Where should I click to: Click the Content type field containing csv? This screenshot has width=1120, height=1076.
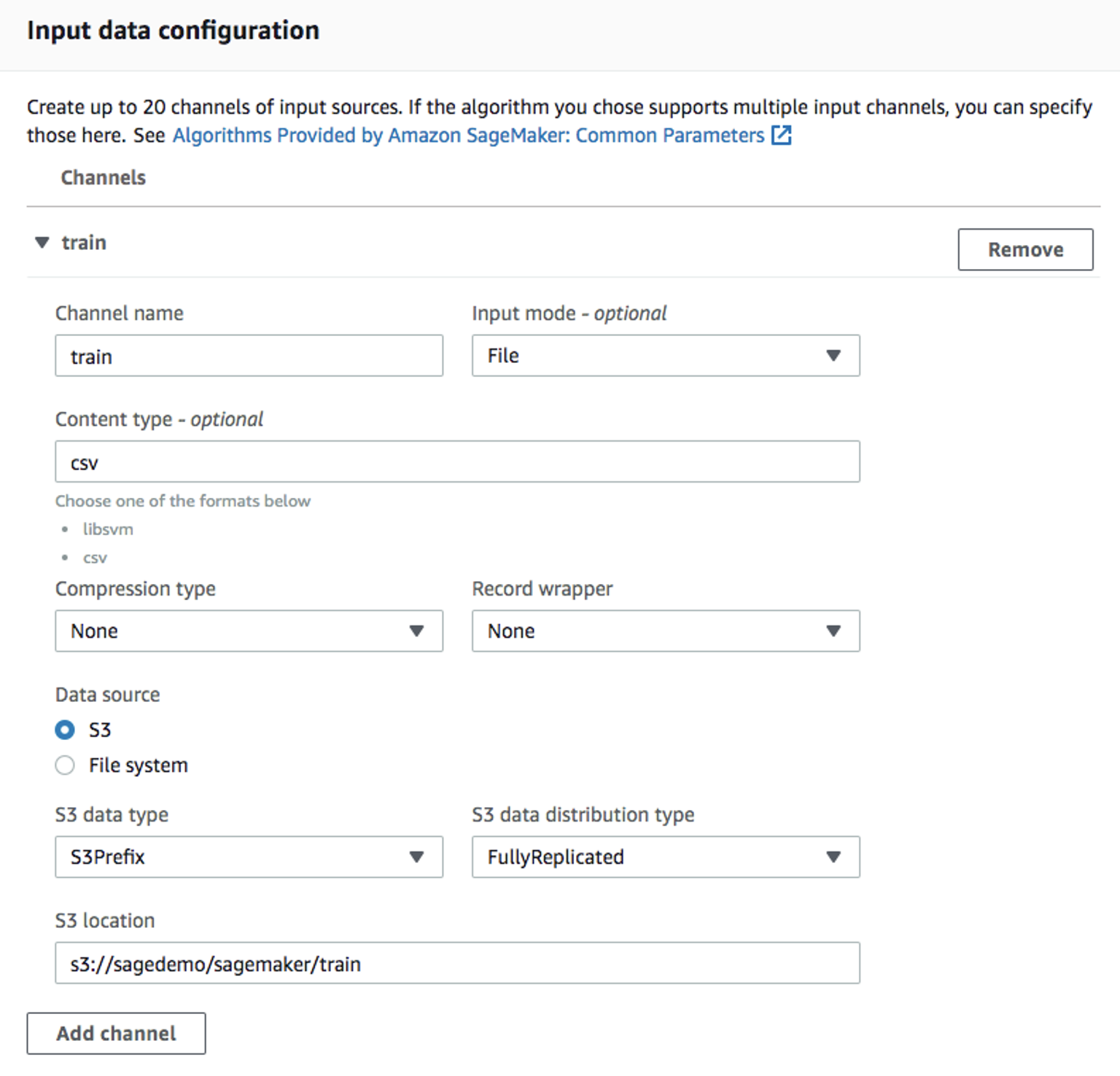(x=456, y=461)
